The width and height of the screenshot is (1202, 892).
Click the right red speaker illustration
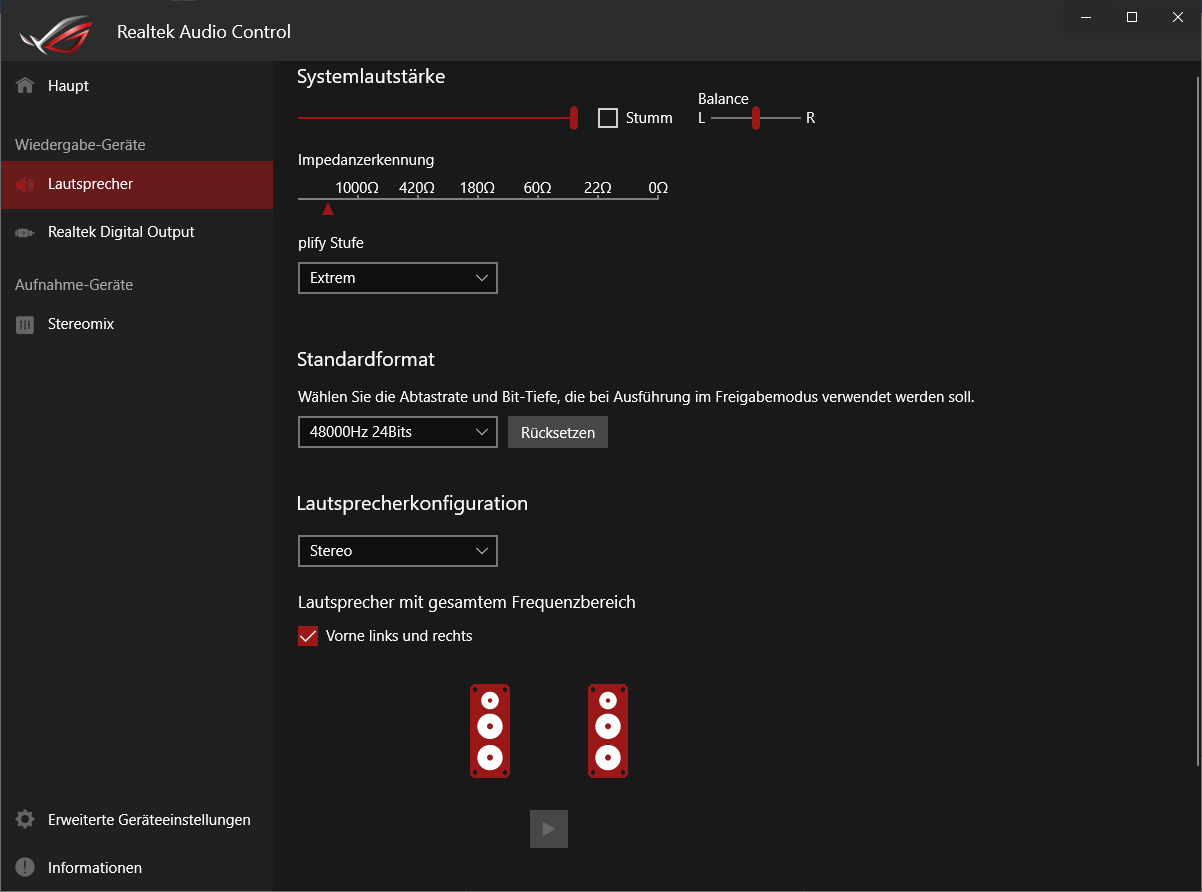coord(608,731)
